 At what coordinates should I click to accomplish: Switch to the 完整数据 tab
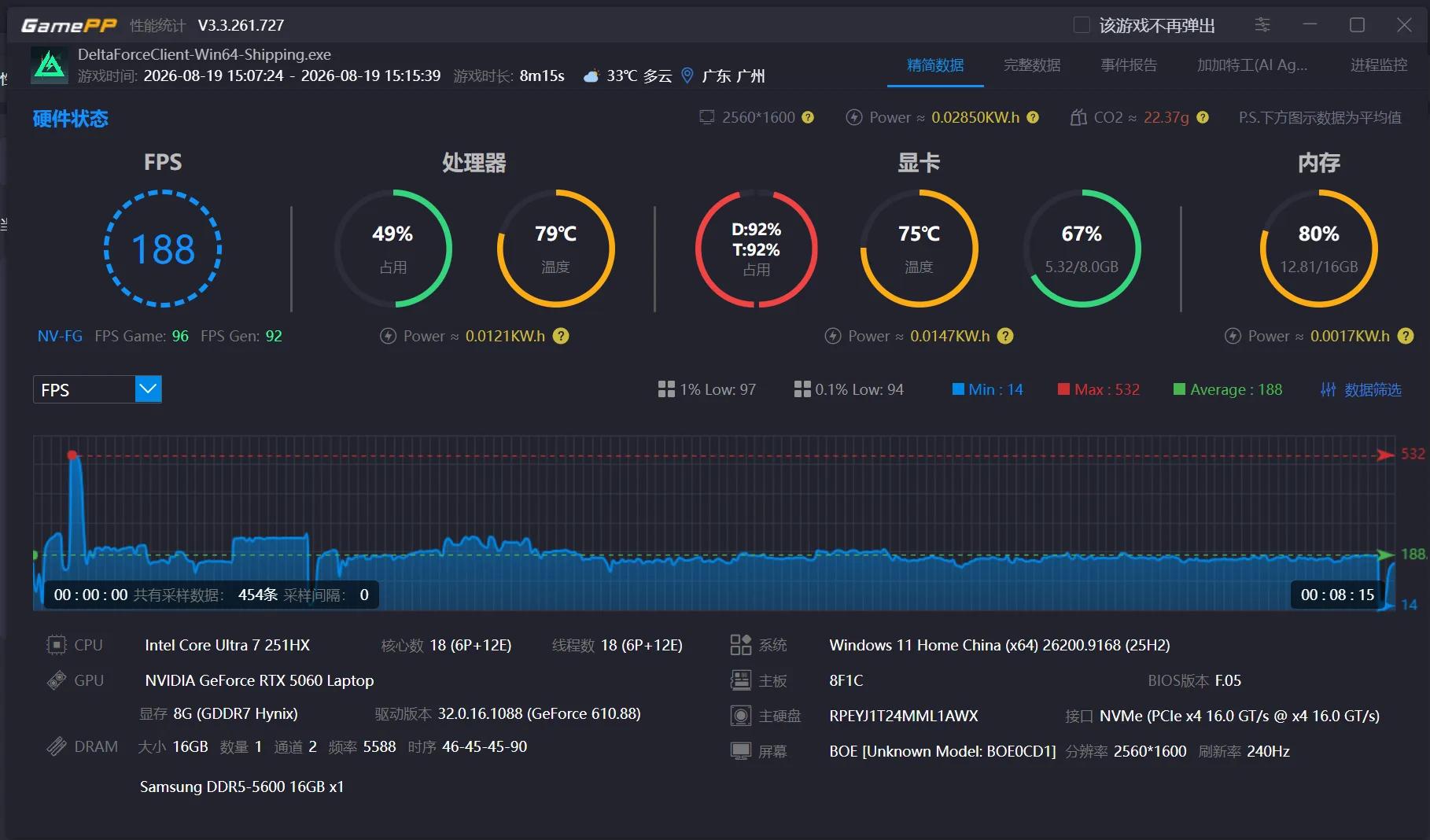click(x=1032, y=65)
